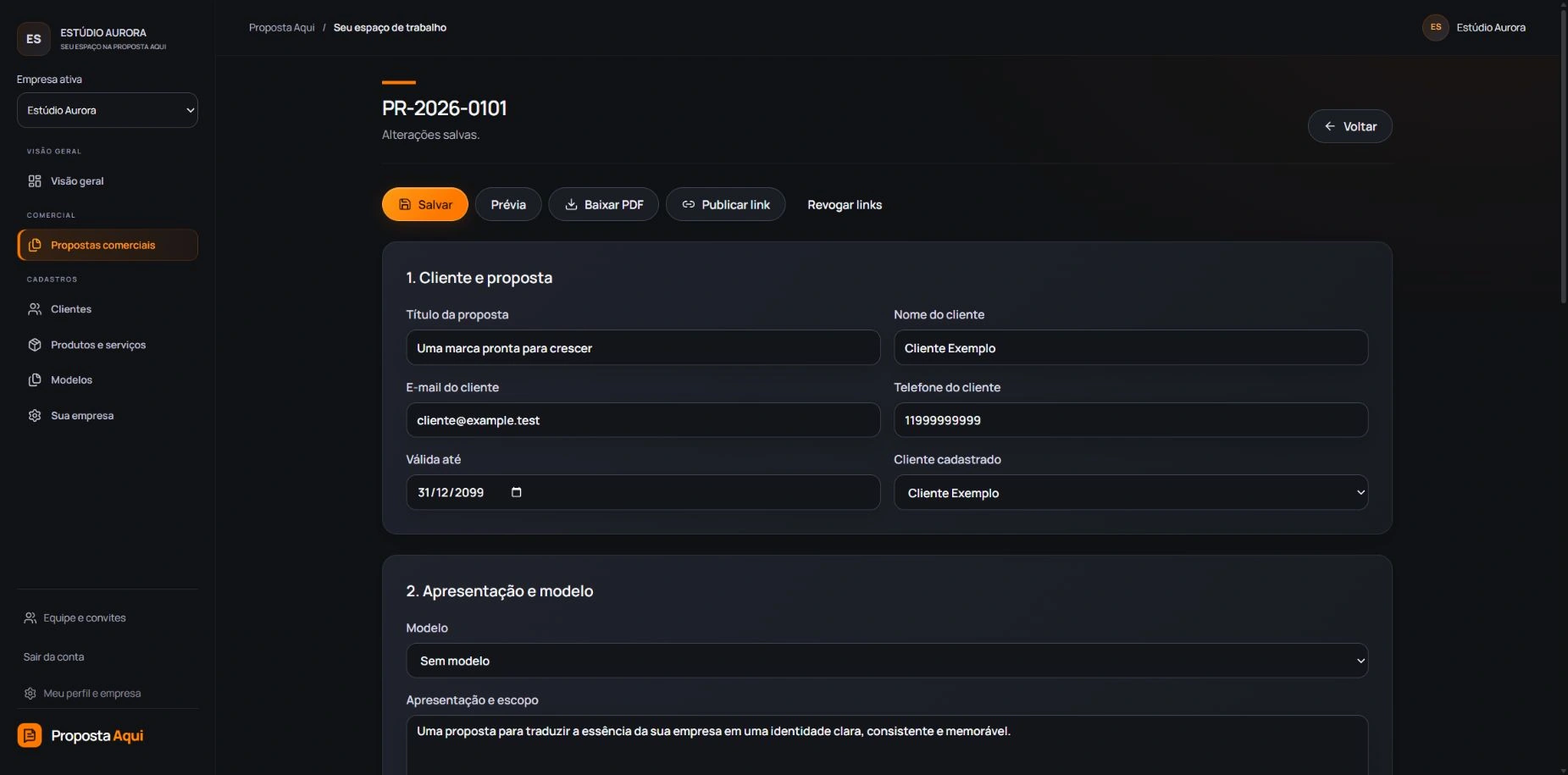
Task: Click the Modelos copy icon
Action: pyautogui.click(x=35, y=380)
